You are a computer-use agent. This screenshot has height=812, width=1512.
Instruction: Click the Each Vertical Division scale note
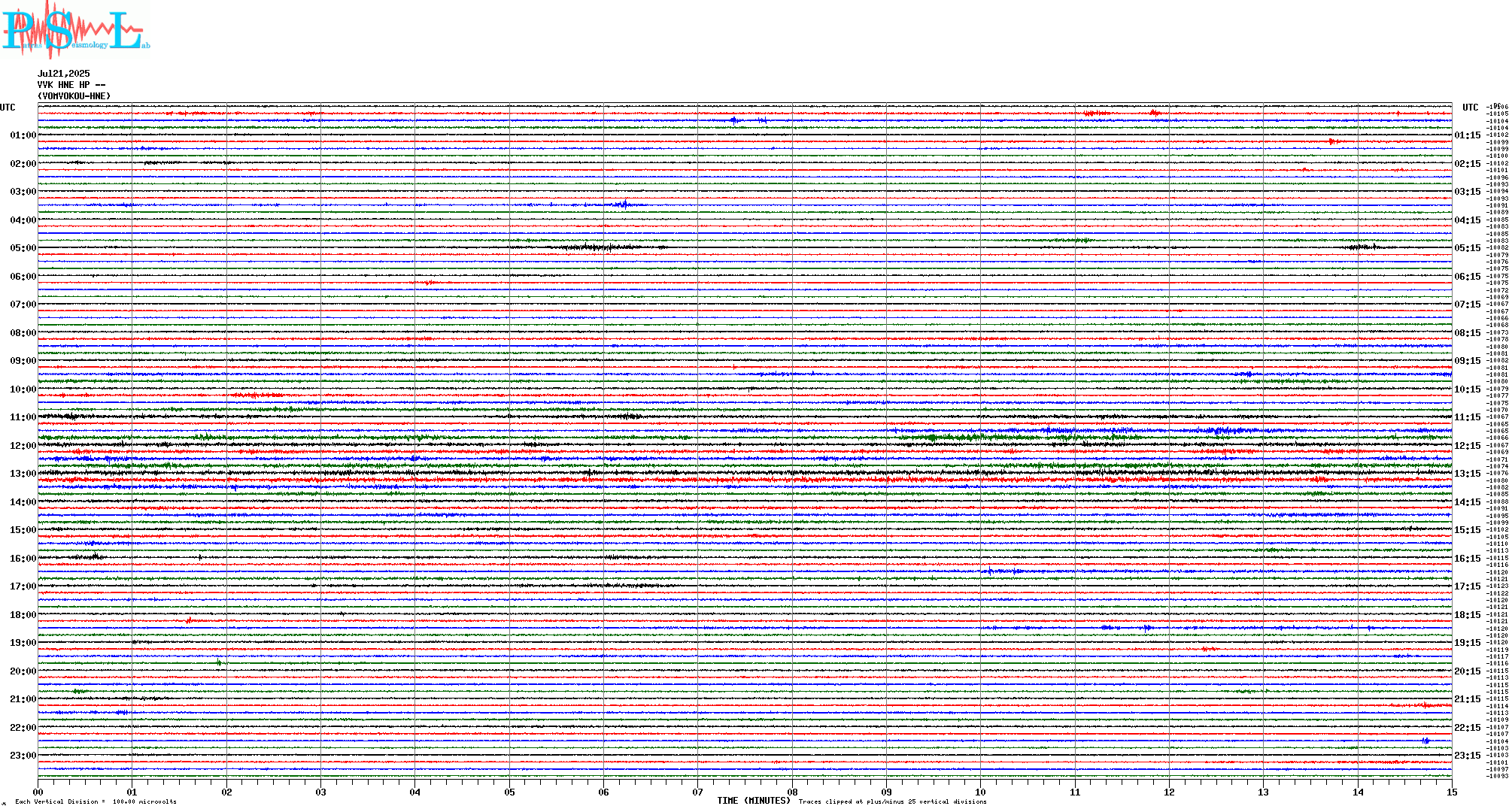(x=96, y=801)
